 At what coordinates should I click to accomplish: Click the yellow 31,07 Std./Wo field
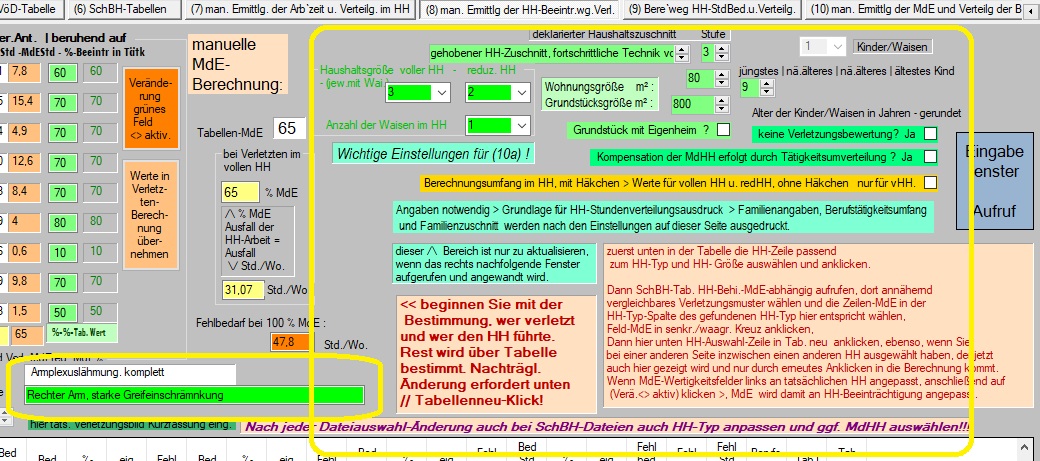[241, 289]
